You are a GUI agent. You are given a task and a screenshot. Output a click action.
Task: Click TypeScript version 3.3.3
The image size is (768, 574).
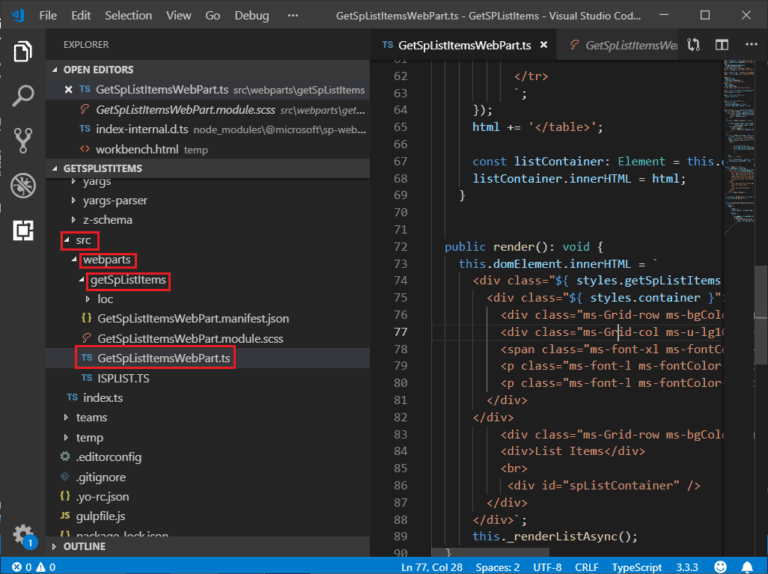(x=687, y=567)
